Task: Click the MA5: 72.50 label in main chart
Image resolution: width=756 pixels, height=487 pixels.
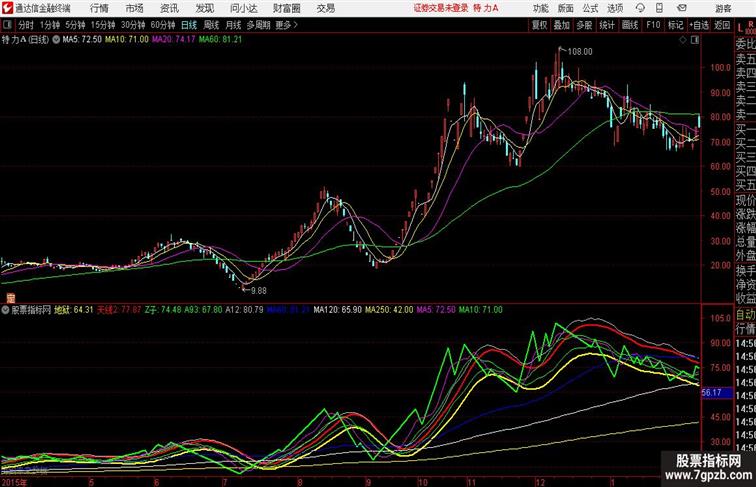Action: pos(82,40)
